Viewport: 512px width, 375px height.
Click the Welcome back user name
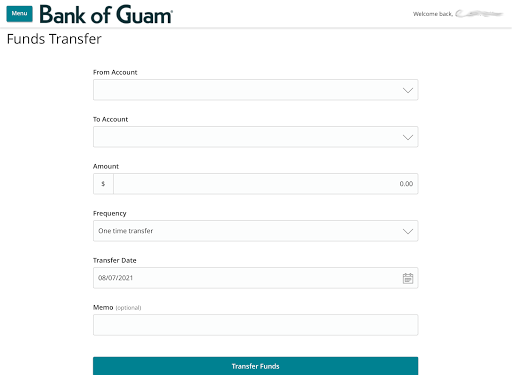(479, 14)
